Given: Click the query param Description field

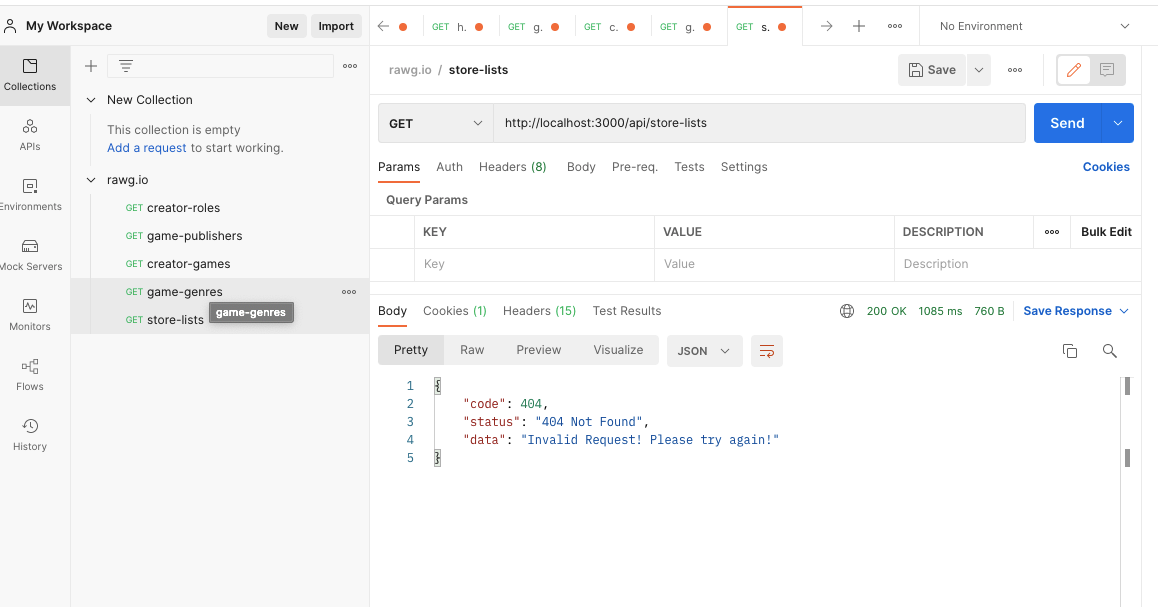Looking at the screenshot, I should click(x=1017, y=264).
